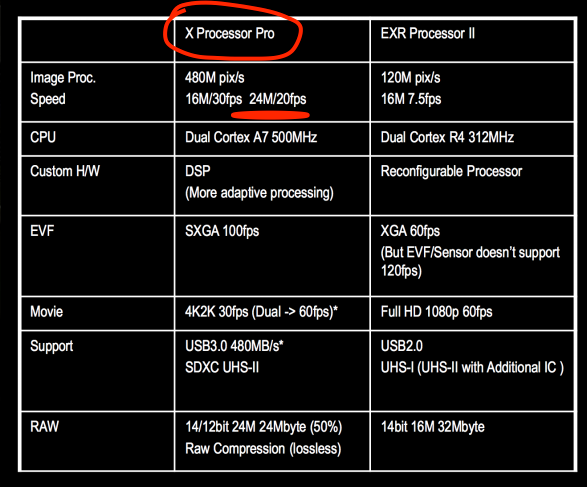
Task: Click the 480M pix/s value
Action: tap(215, 78)
